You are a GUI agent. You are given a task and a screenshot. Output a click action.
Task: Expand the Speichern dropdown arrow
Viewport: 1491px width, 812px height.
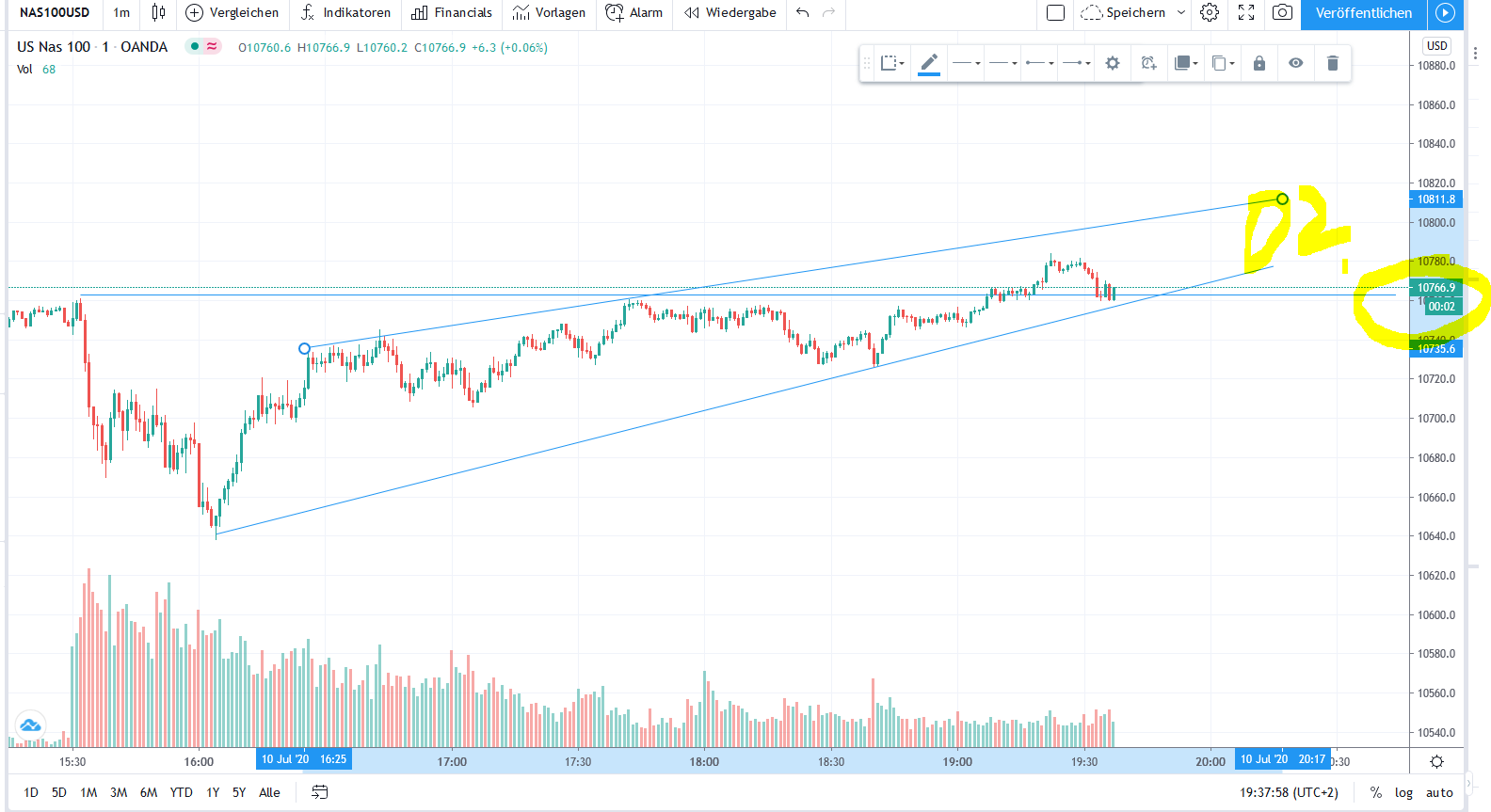pyautogui.click(x=1181, y=12)
